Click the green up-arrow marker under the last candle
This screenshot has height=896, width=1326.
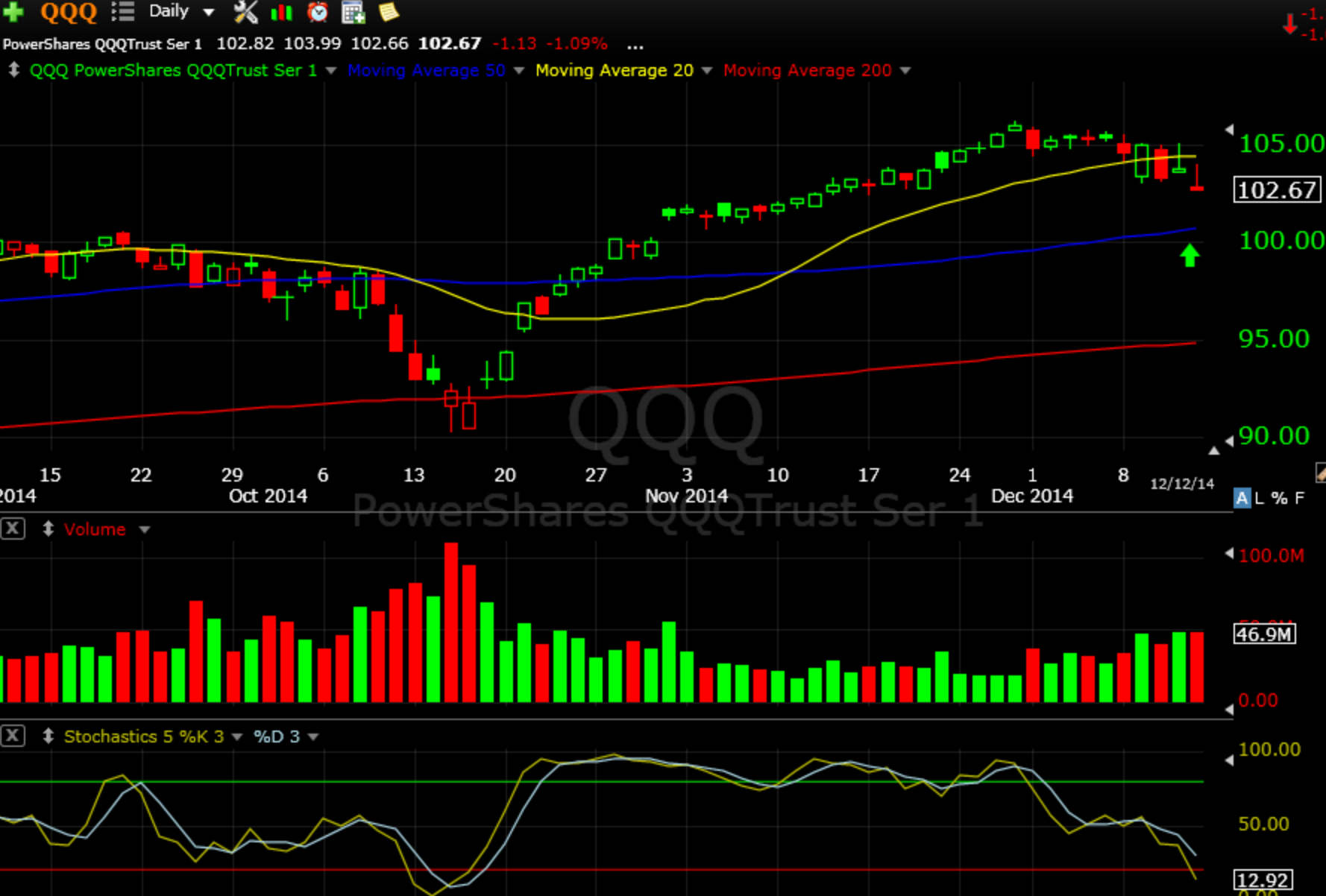coord(1190,256)
